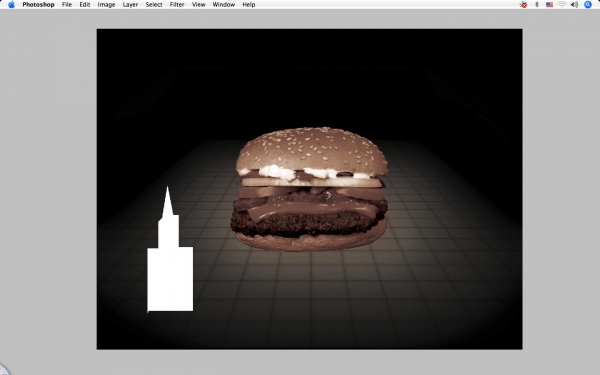Open the Filter menu
600x375 pixels.
point(177,5)
